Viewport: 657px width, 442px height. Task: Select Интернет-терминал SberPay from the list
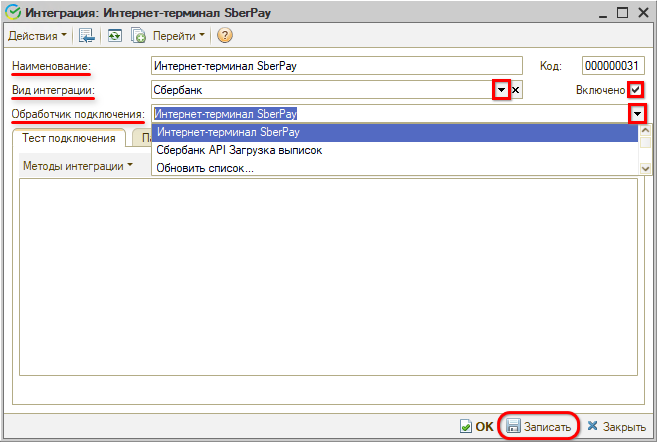[x=394, y=132]
